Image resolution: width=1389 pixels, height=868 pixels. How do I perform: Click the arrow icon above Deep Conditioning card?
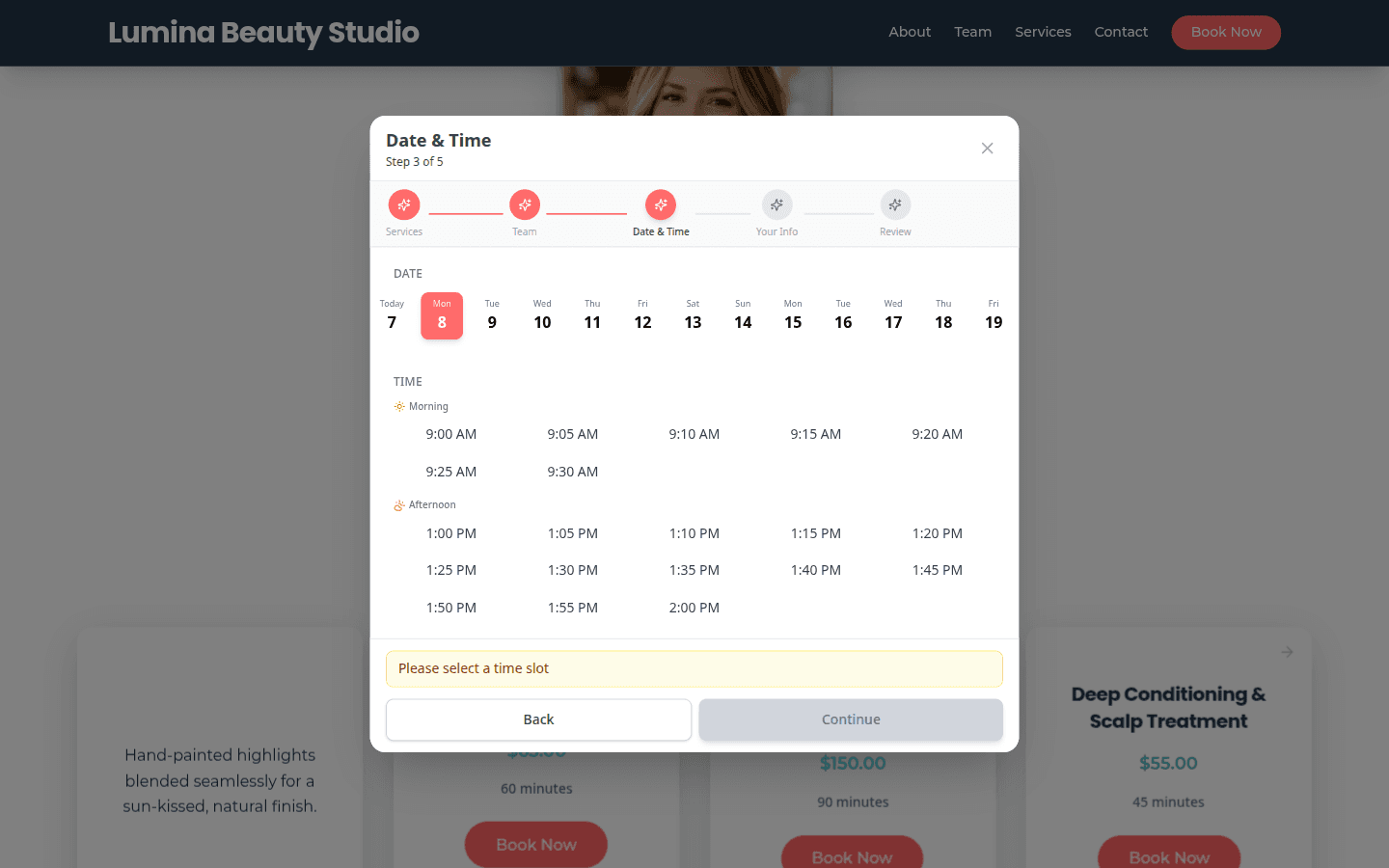pos(1287,652)
